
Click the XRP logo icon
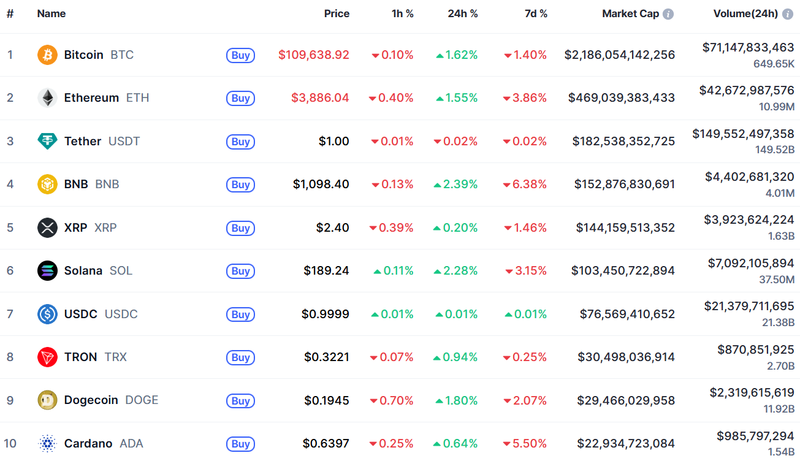[x=47, y=228]
